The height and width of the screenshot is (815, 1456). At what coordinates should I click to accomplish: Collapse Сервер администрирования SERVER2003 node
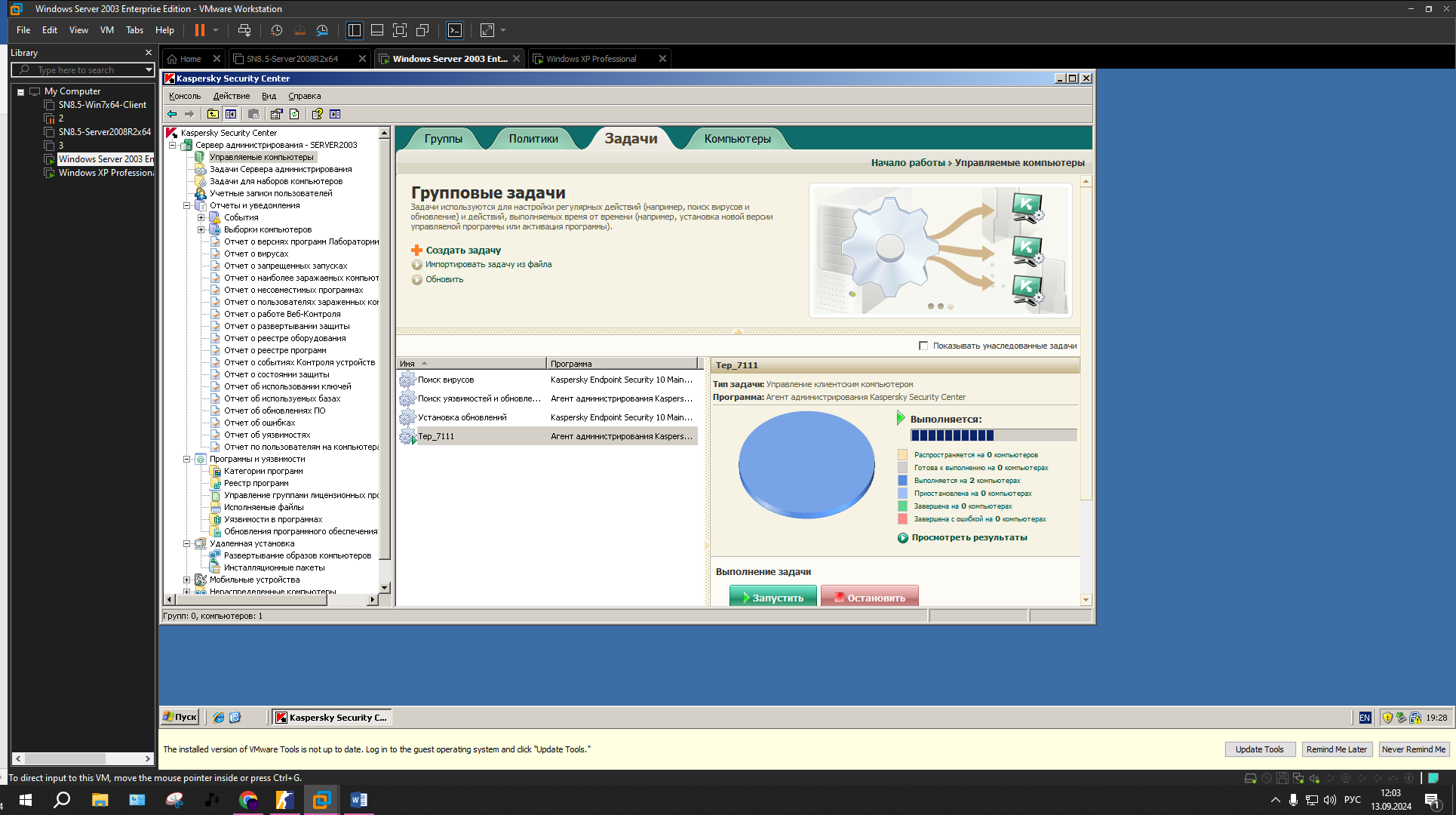click(x=173, y=145)
